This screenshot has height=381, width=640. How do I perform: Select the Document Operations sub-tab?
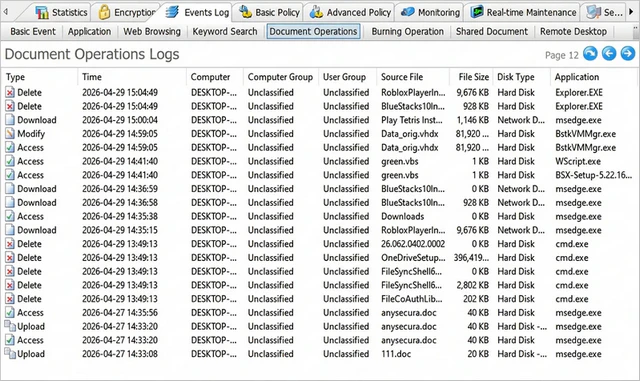click(313, 31)
